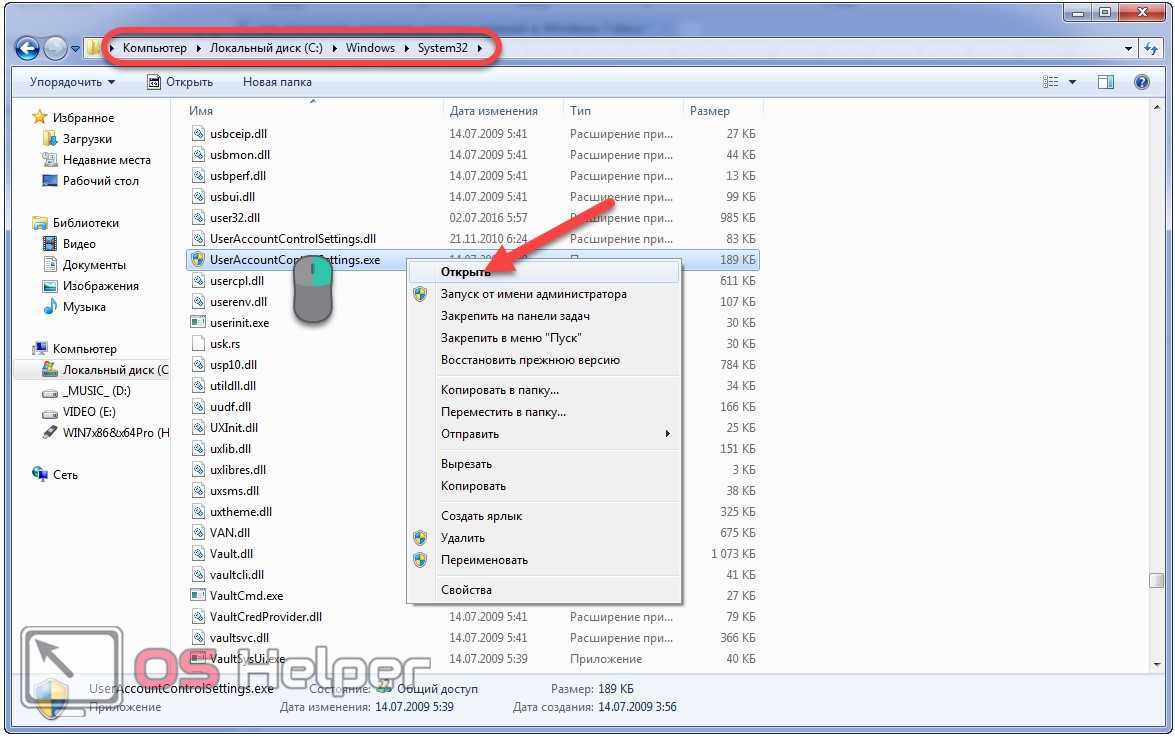The image size is (1175, 737).
Task: Expand the Отправить submenu arrow
Action: [667, 434]
